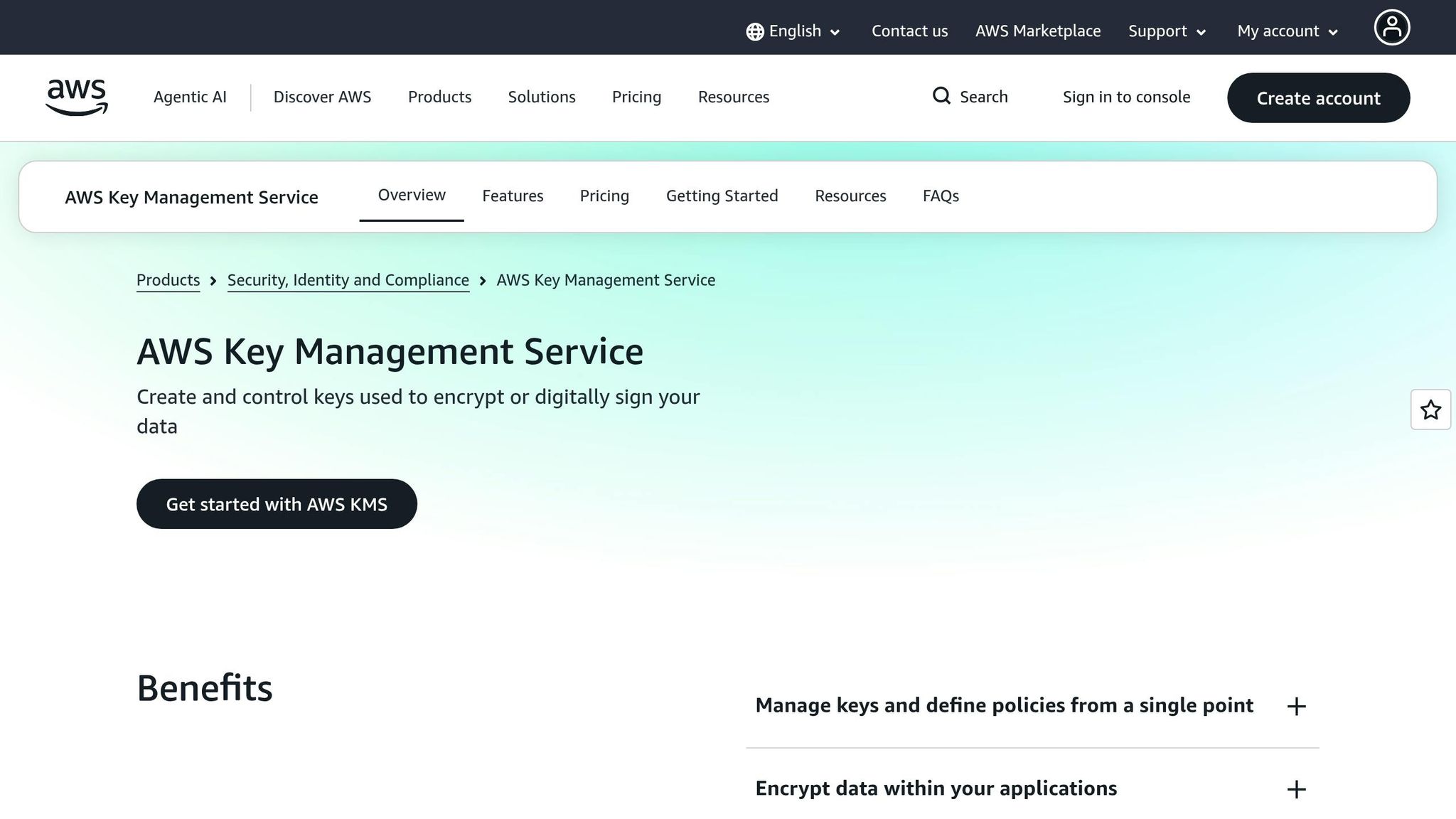Open the Solutions menu
Viewport: 1456px width, 819px height.
tap(541, 97)
